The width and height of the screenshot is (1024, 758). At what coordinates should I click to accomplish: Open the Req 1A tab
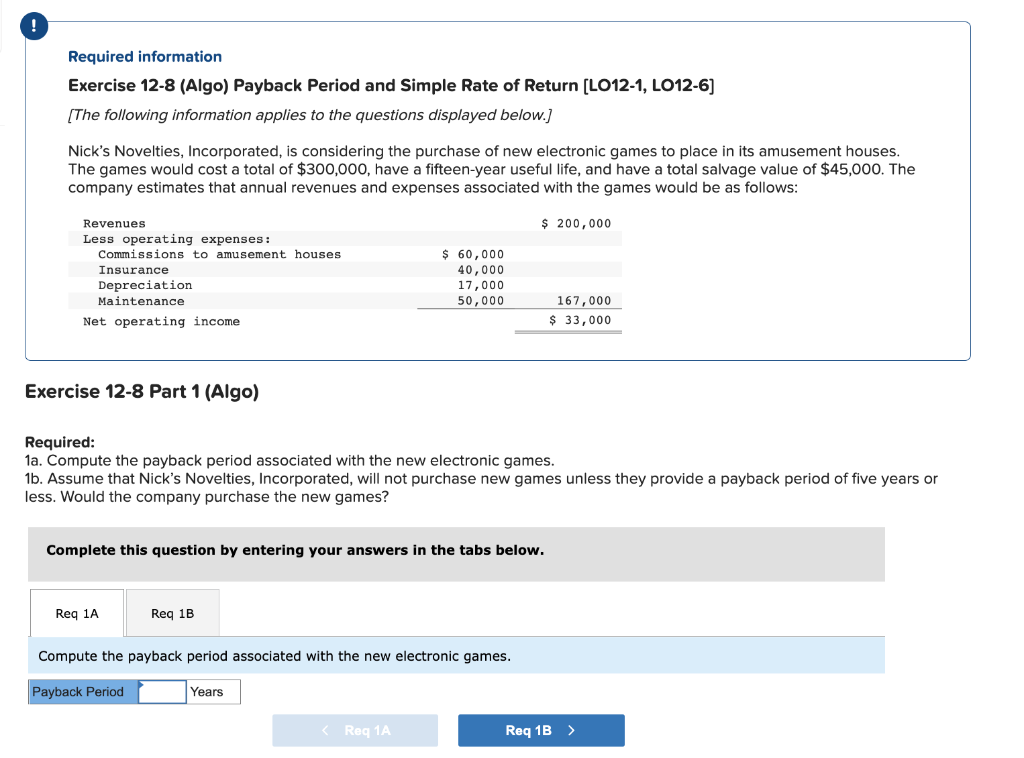tap(76, 613)
